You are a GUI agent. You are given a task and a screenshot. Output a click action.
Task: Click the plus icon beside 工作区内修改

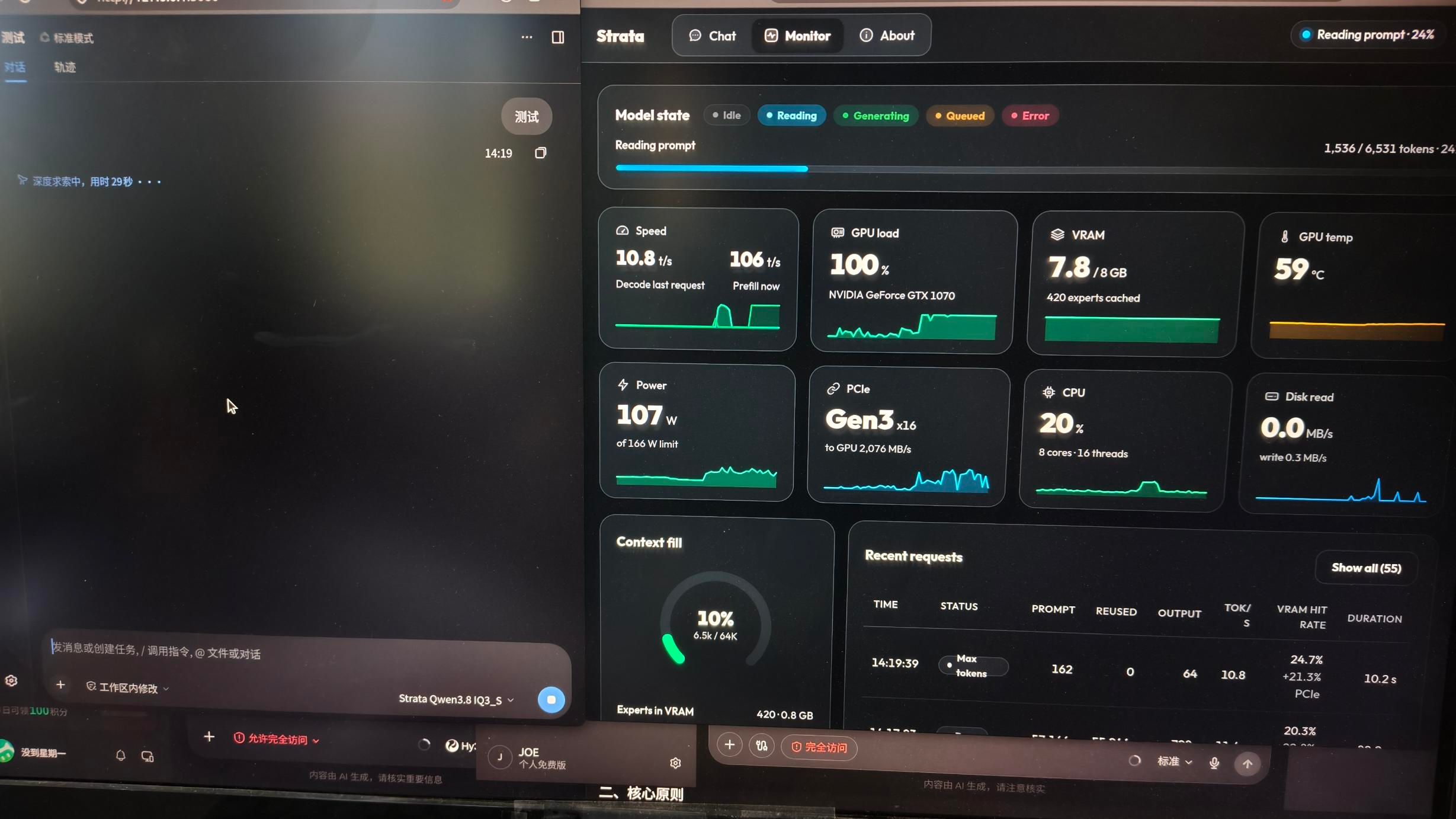pyautogui.click(x=60, y=684)
